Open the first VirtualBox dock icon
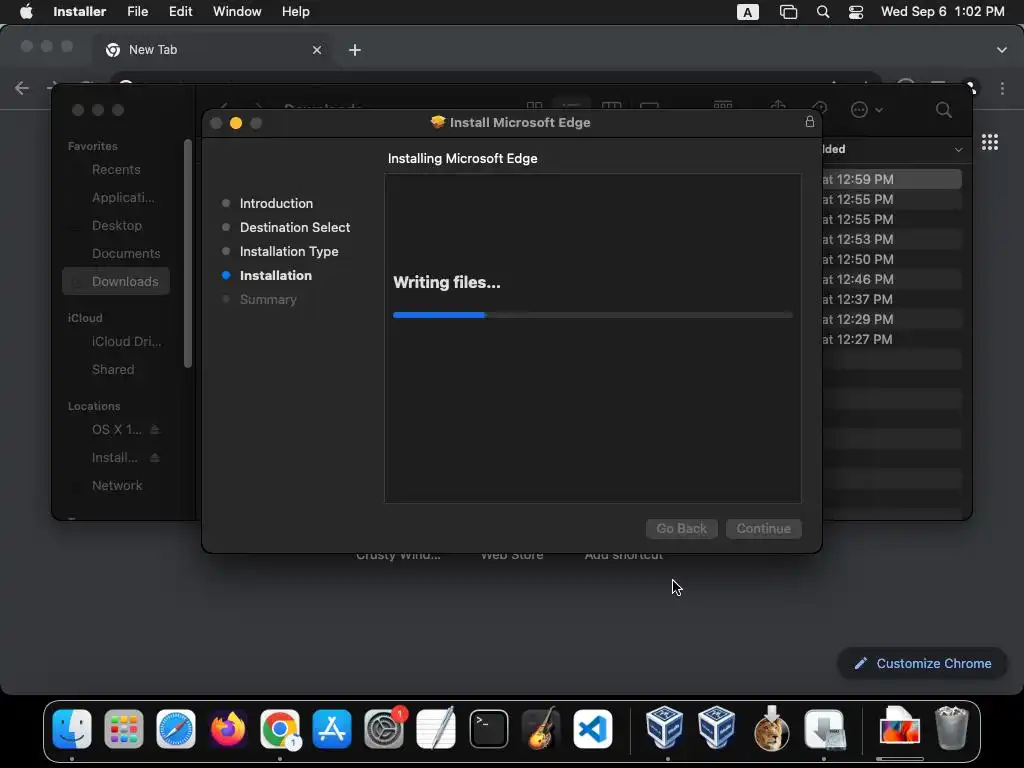 point(665,728)
